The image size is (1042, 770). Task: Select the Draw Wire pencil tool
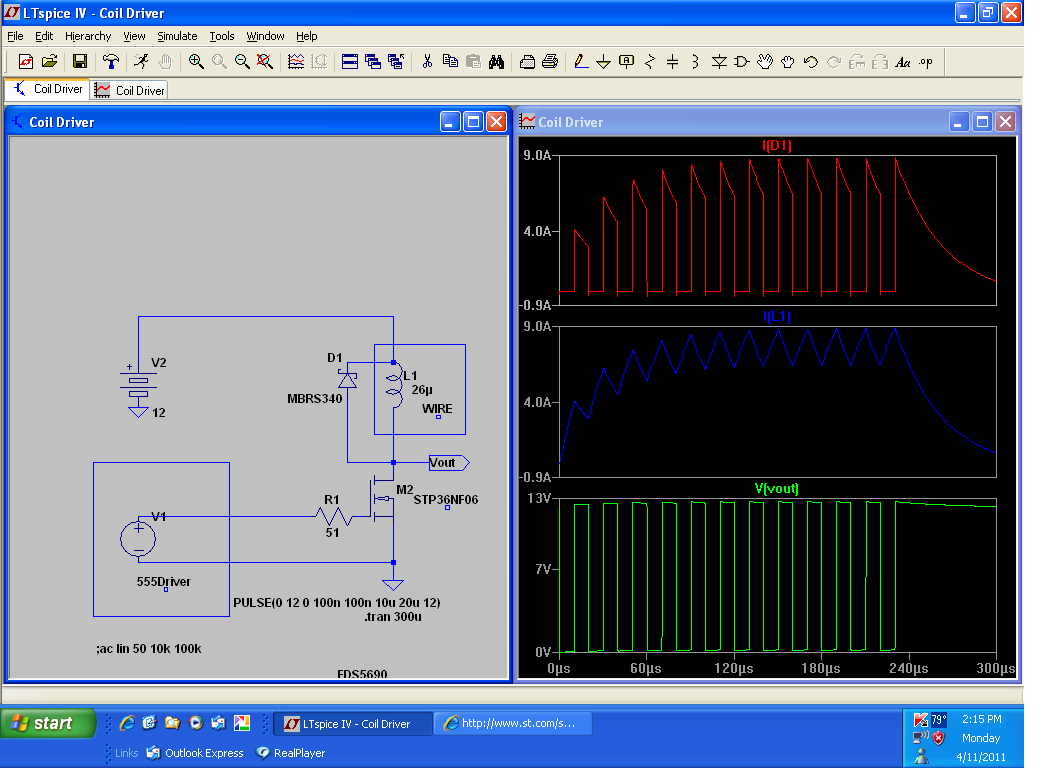coord(581,62)
